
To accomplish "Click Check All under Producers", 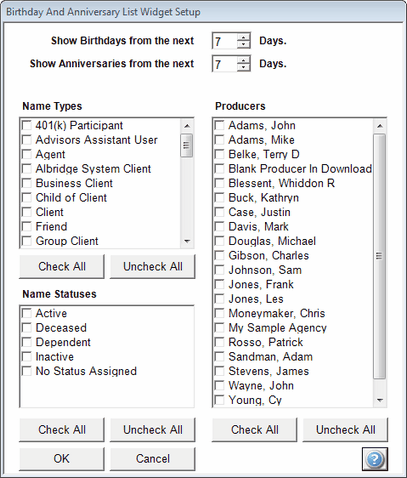I will tap(254, 430).
